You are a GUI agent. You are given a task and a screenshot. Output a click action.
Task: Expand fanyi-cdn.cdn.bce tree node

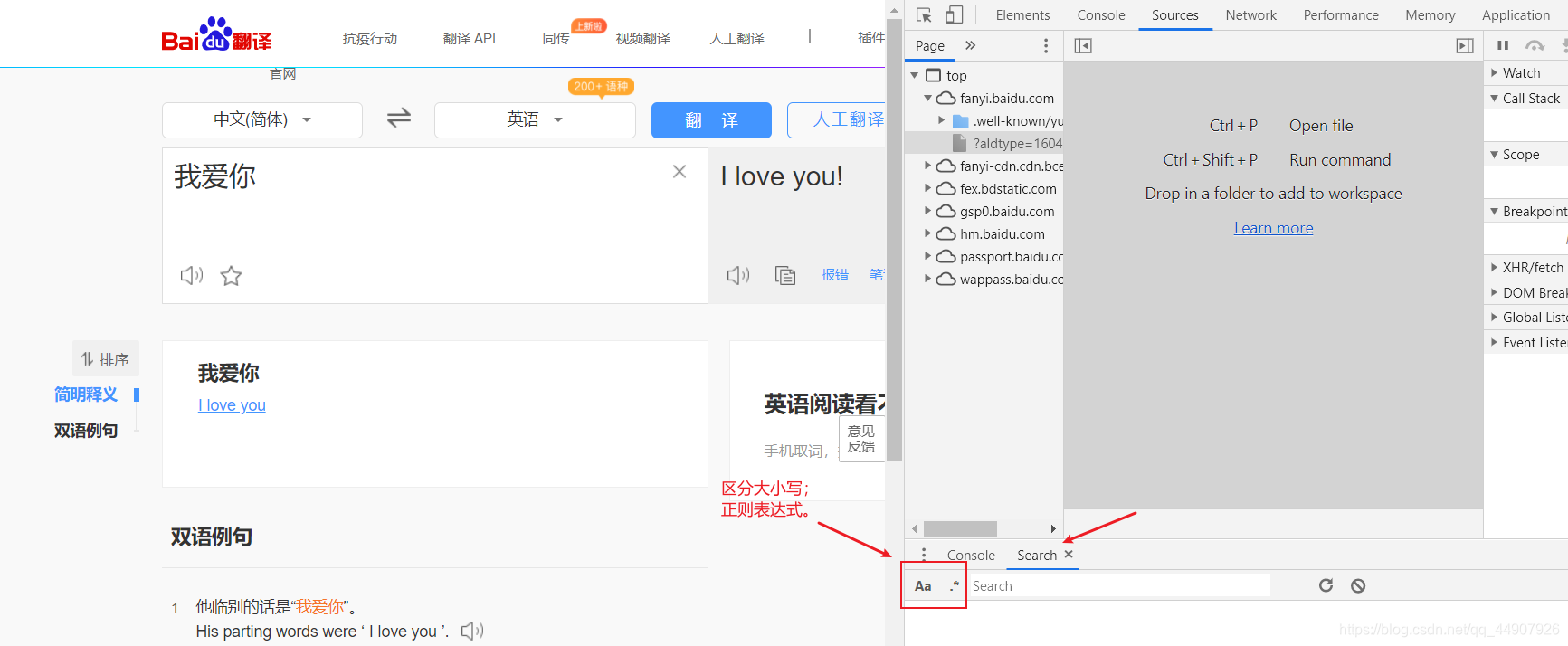click(927, 166)
